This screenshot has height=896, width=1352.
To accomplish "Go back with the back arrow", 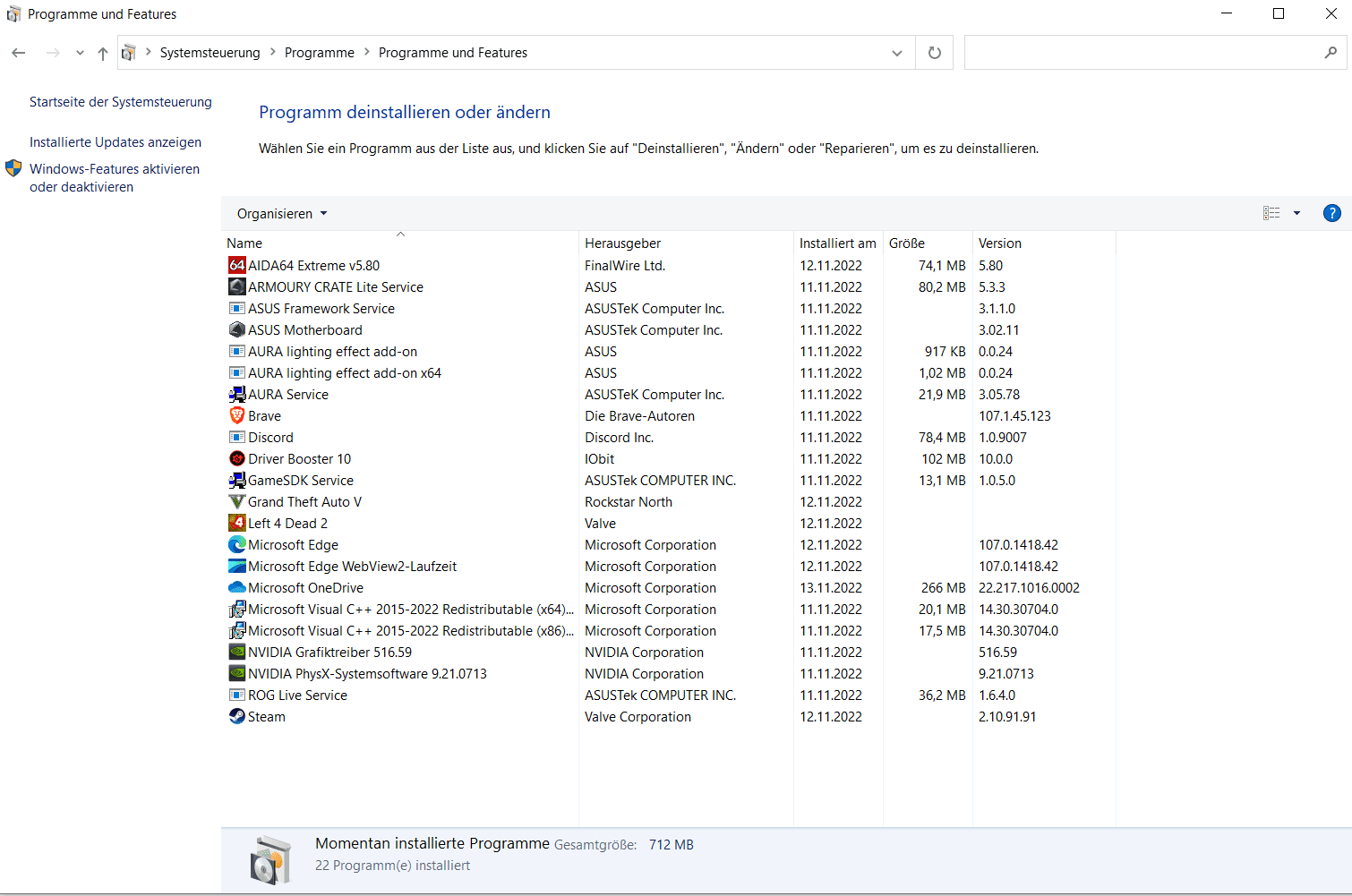I will click(x=19, y=53).
